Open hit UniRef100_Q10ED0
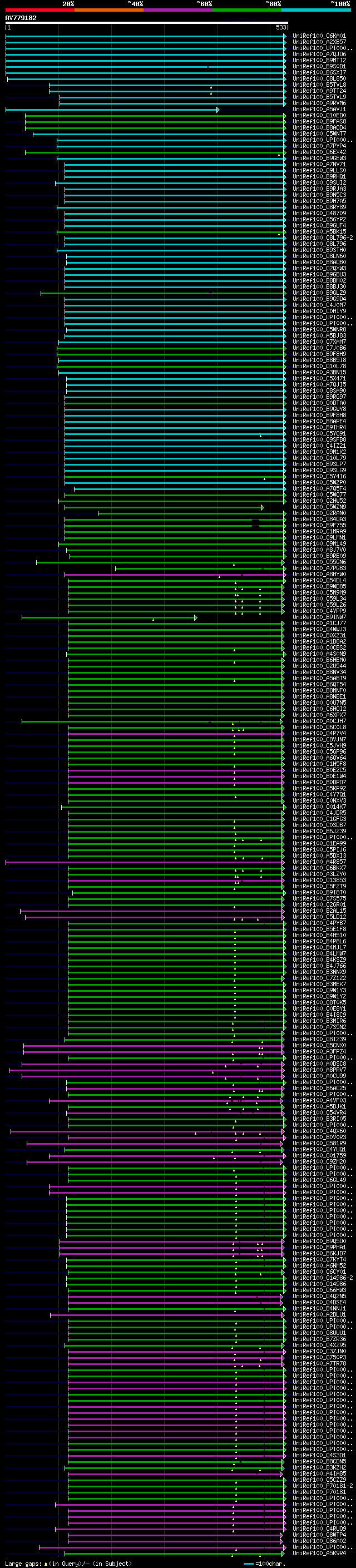 coord(319,116)
